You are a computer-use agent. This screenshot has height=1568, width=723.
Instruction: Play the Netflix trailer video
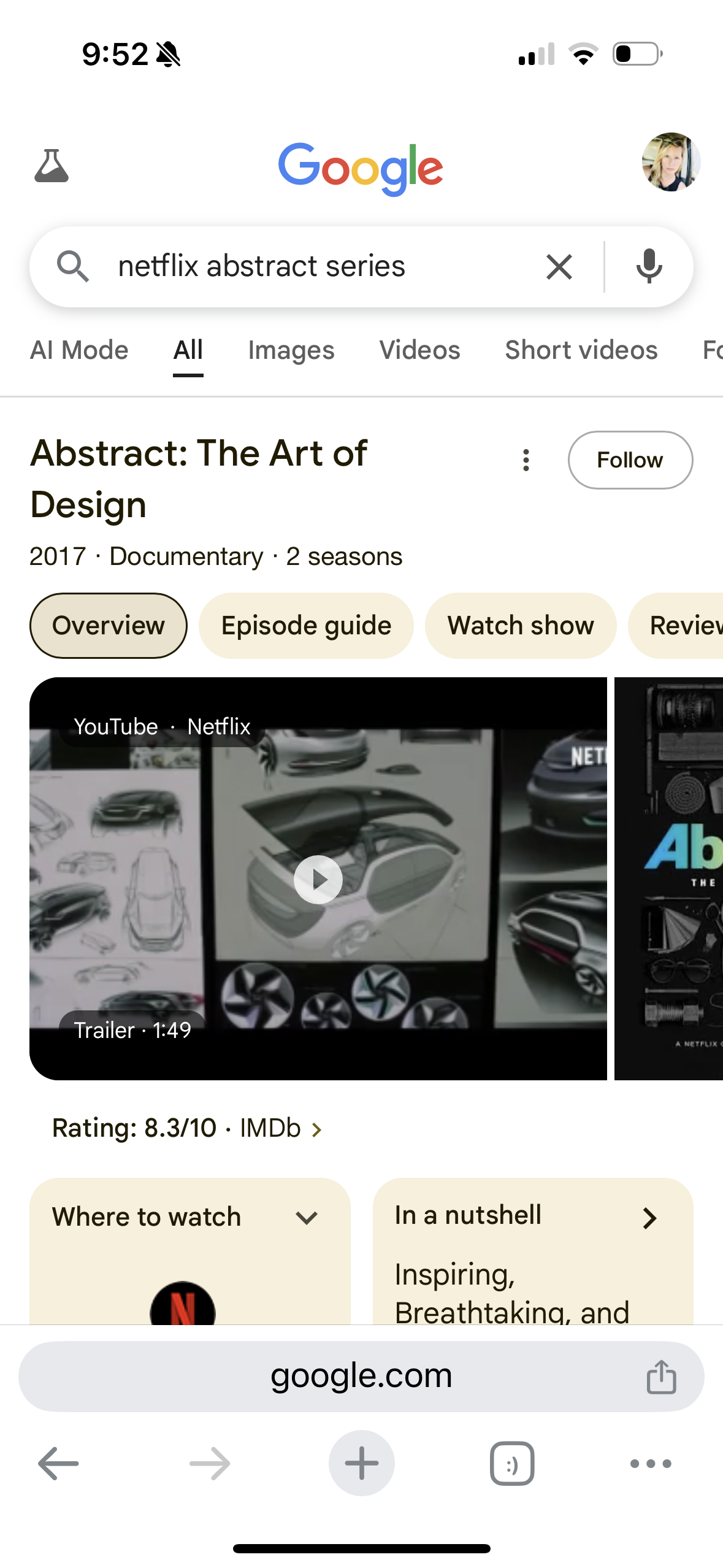point(318,879)
